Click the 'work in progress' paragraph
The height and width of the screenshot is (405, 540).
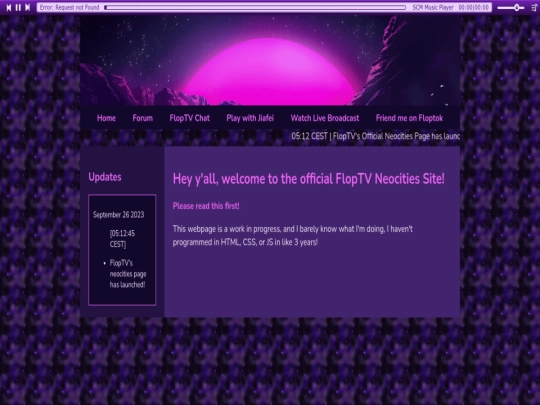coord(292,236)
